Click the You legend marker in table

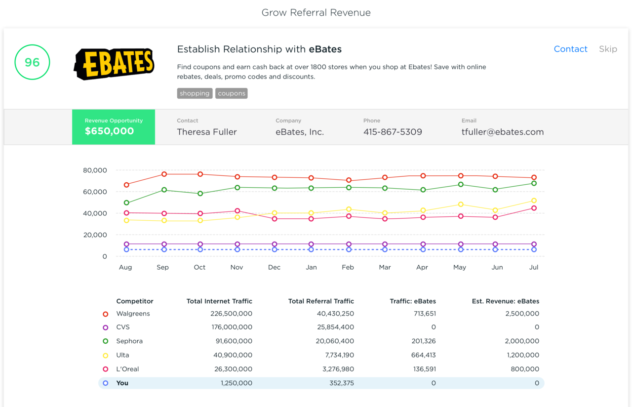(106, 383)
